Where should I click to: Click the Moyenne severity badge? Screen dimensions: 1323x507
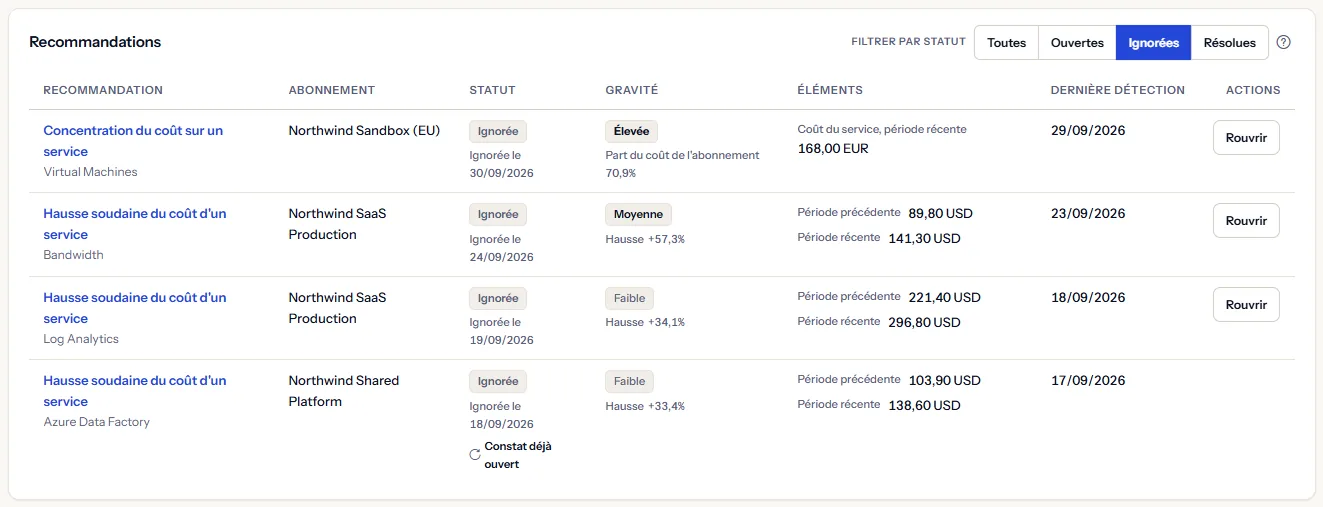638,214
